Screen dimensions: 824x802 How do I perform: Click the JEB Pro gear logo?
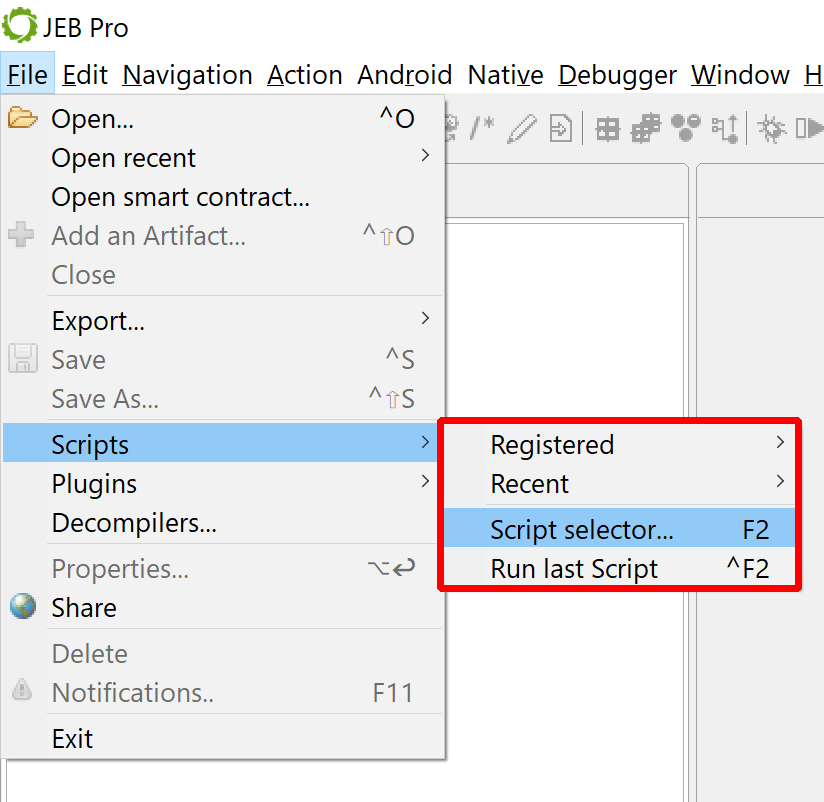coord(19,26)
